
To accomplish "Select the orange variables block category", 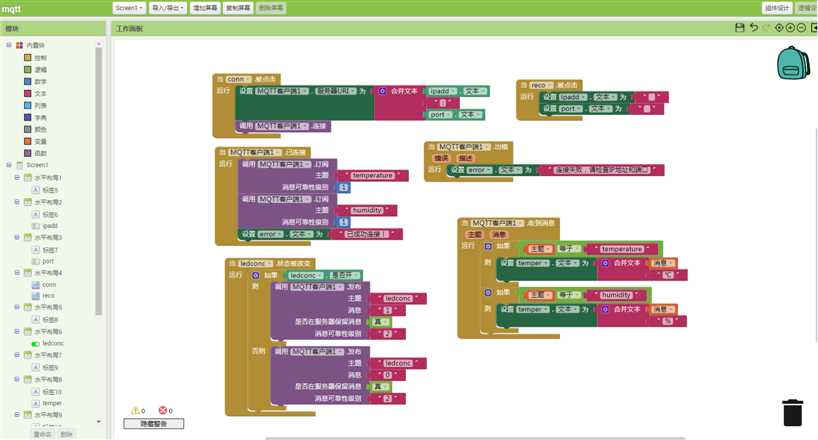I will point(35,141).
